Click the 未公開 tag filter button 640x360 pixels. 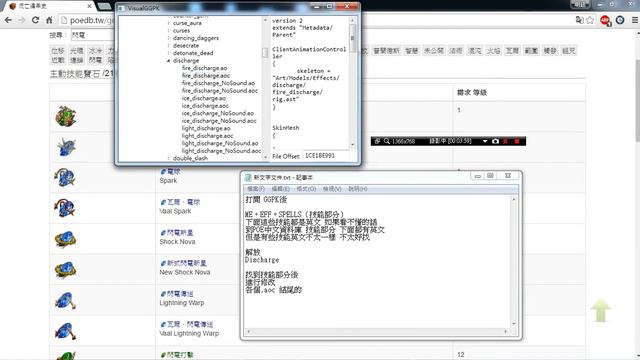point(433,51)
